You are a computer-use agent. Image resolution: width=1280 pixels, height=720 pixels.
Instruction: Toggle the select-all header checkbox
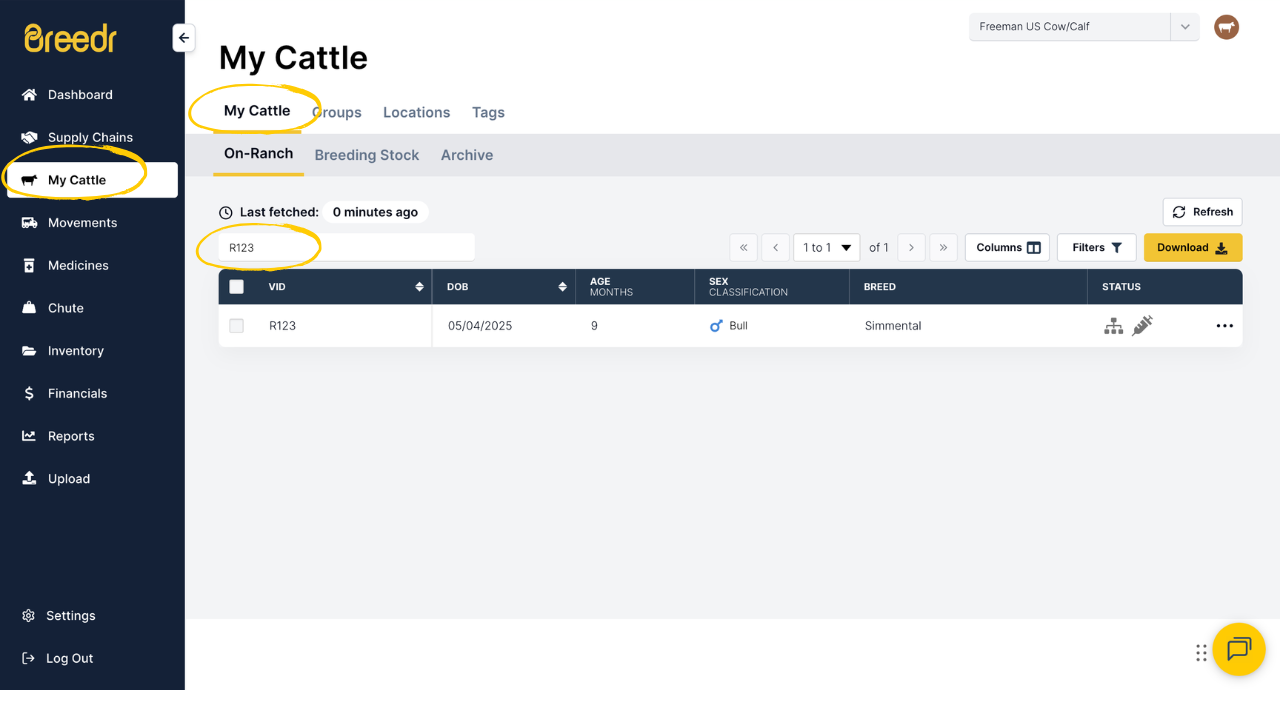pos(237,287)
